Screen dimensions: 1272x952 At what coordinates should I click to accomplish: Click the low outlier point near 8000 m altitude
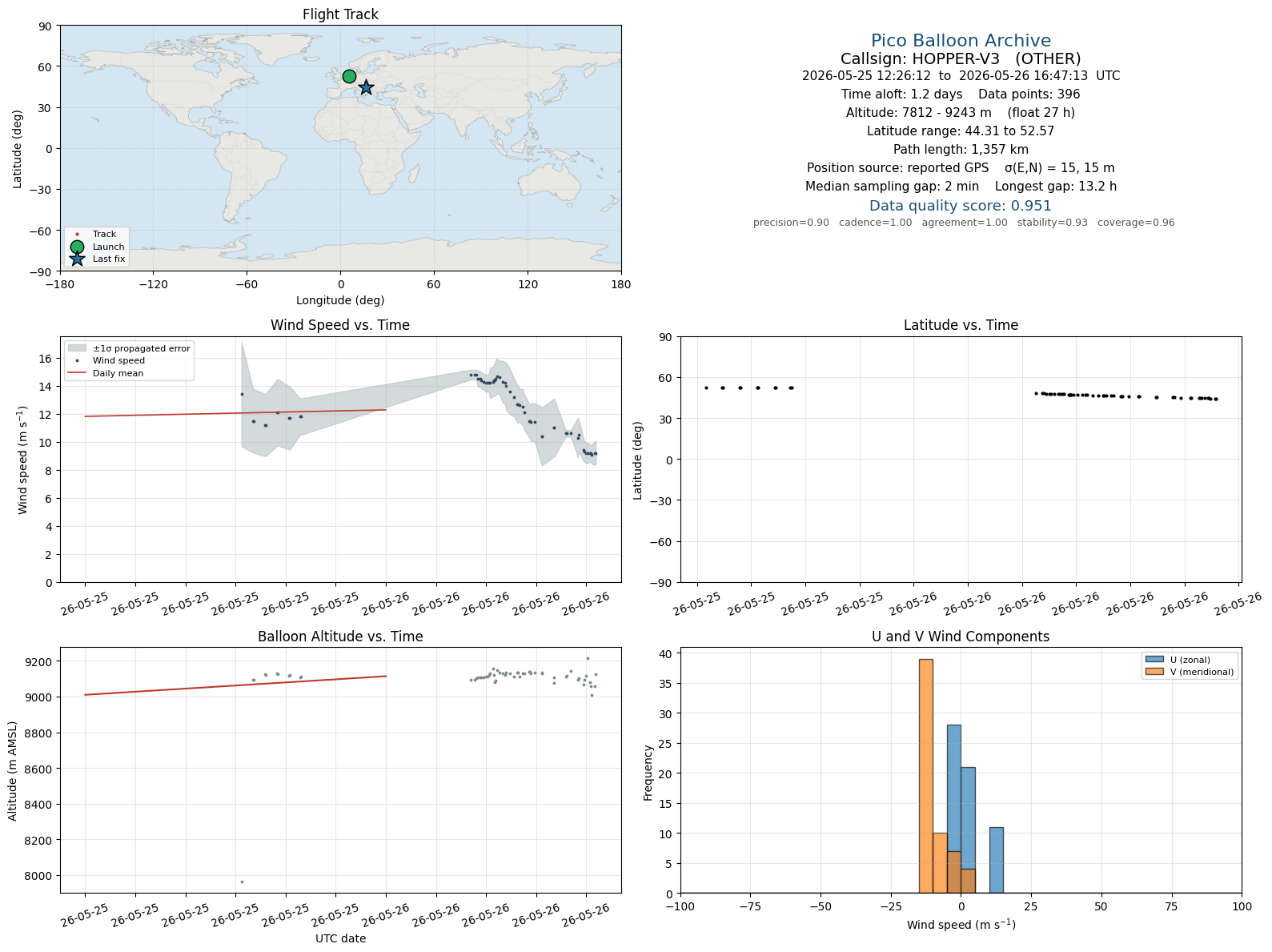(242, 882)
